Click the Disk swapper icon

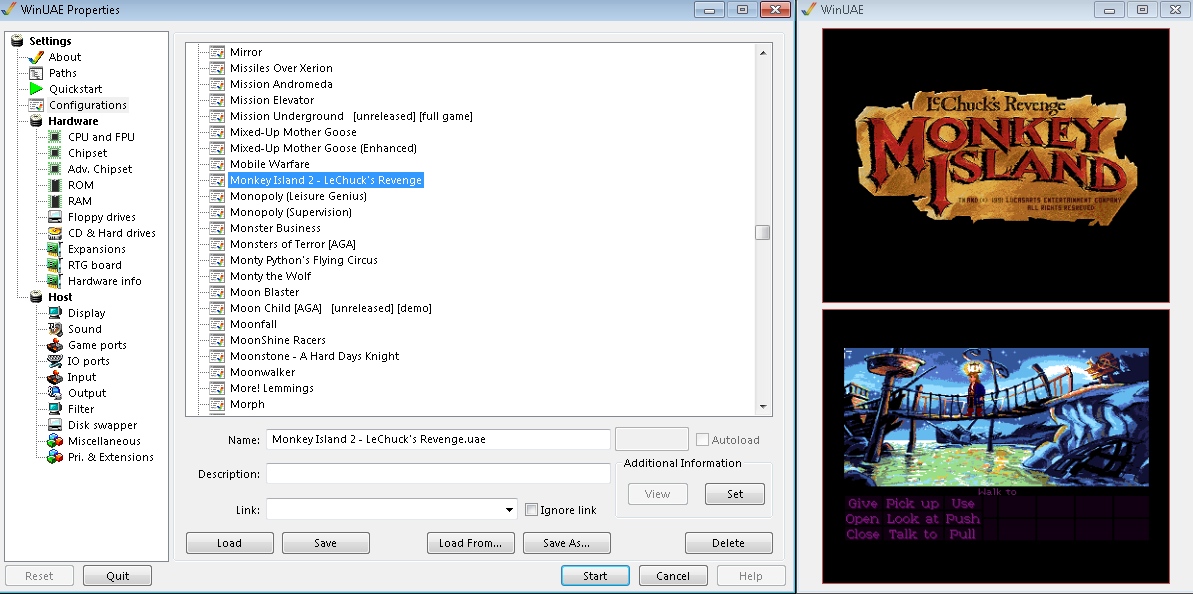[x=55, y=424]
